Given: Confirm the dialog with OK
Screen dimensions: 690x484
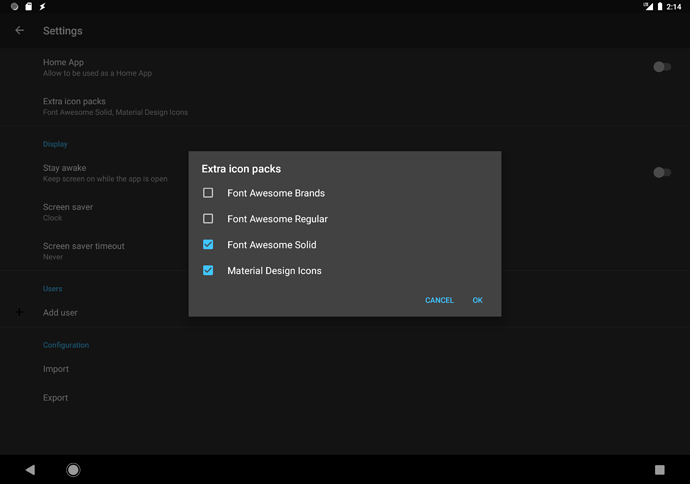Looking at the screenshot, I should coord(477,300).
